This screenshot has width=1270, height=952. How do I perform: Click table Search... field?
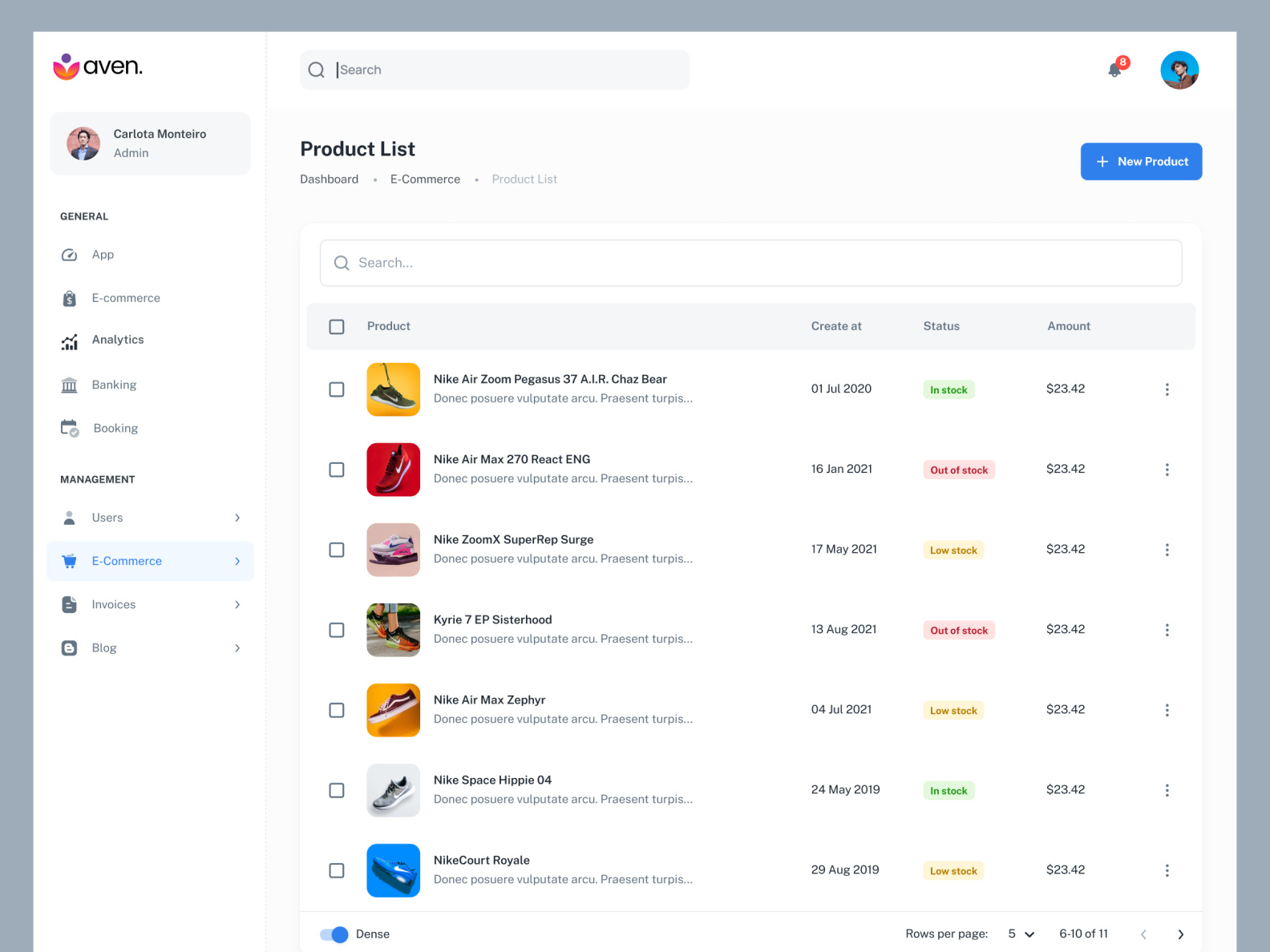point(750,263)
